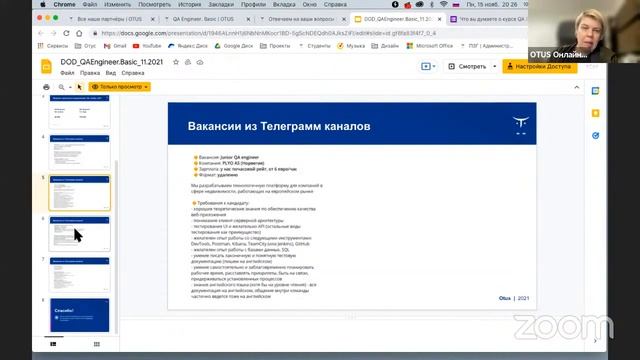This screenshot has width=640, height=360.
Task: Open the Справка menu in macOS menu bar
Action: click(x=335, y=4)
